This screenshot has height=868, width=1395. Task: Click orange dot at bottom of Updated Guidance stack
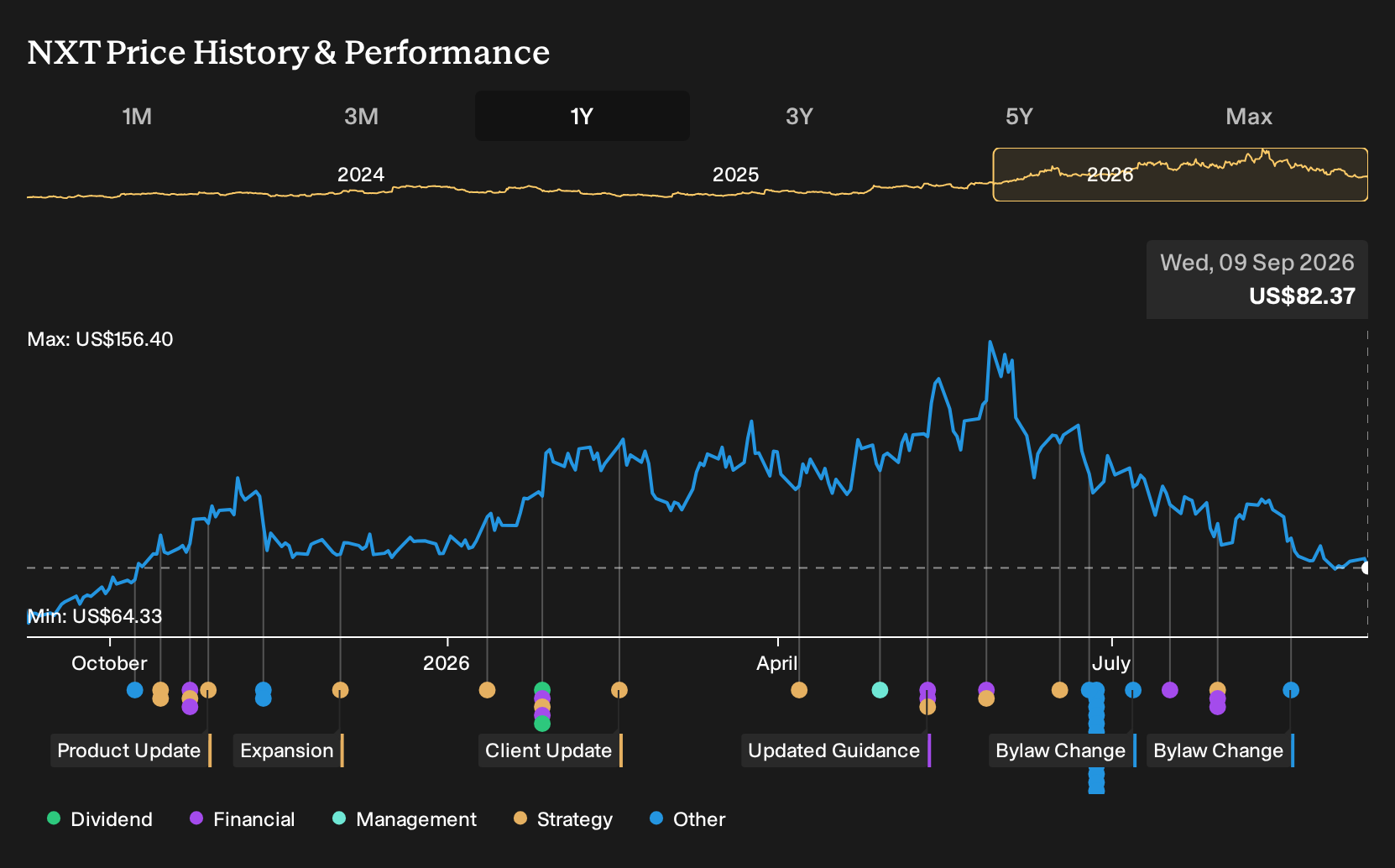[927, 707]
